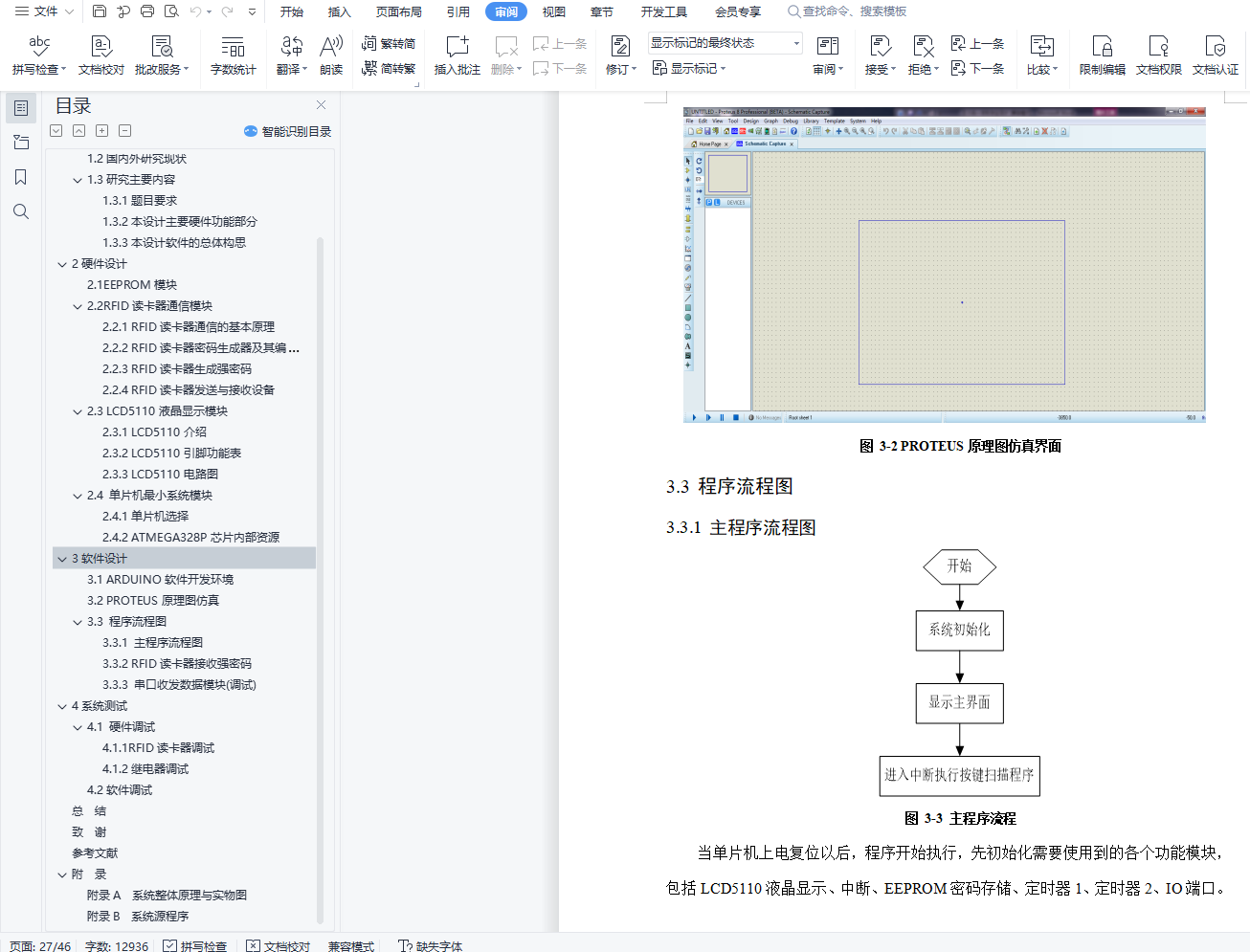Open restrict editing (限制编辑)

click(x=1103, y=55)
